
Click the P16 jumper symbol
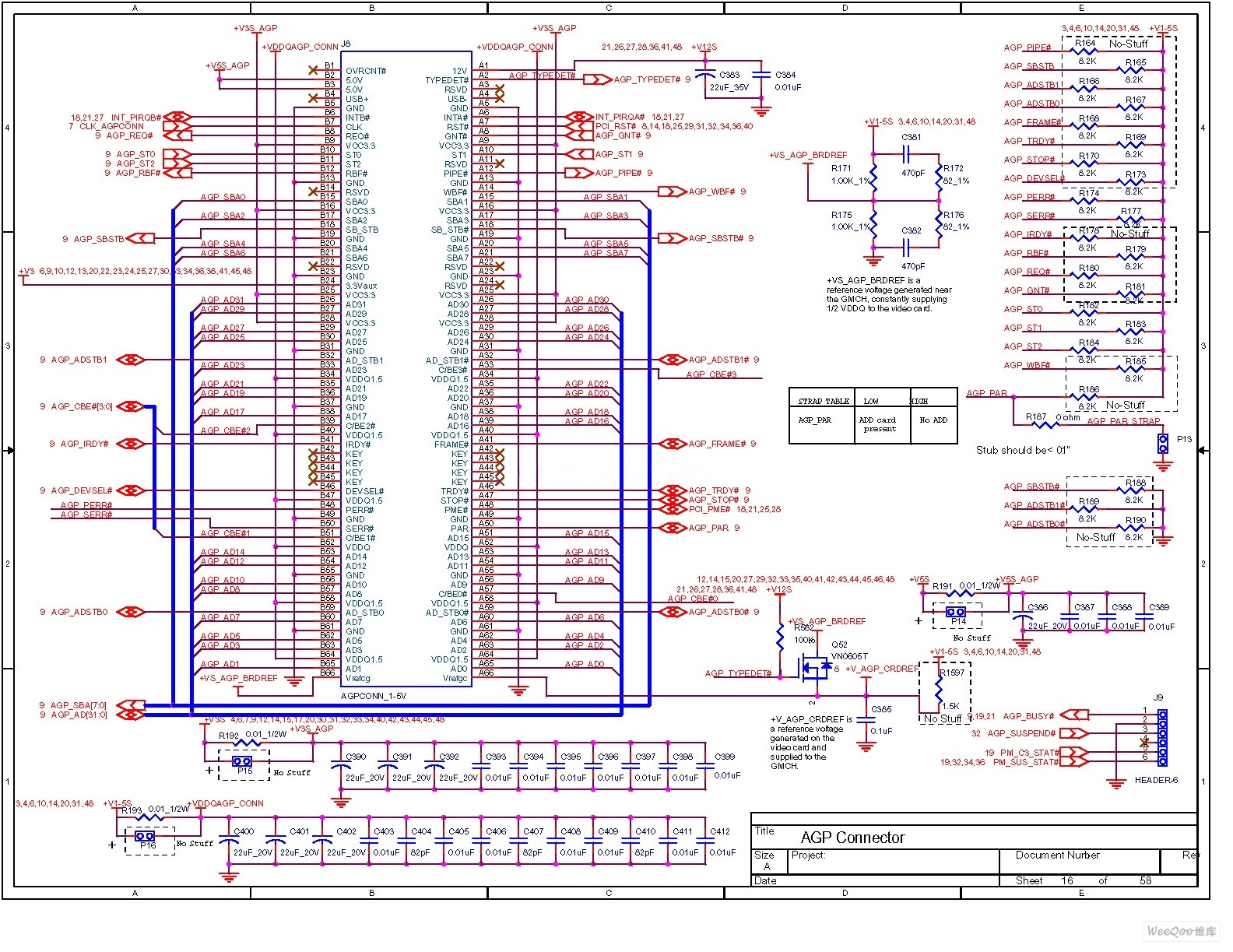click(146, 836)
